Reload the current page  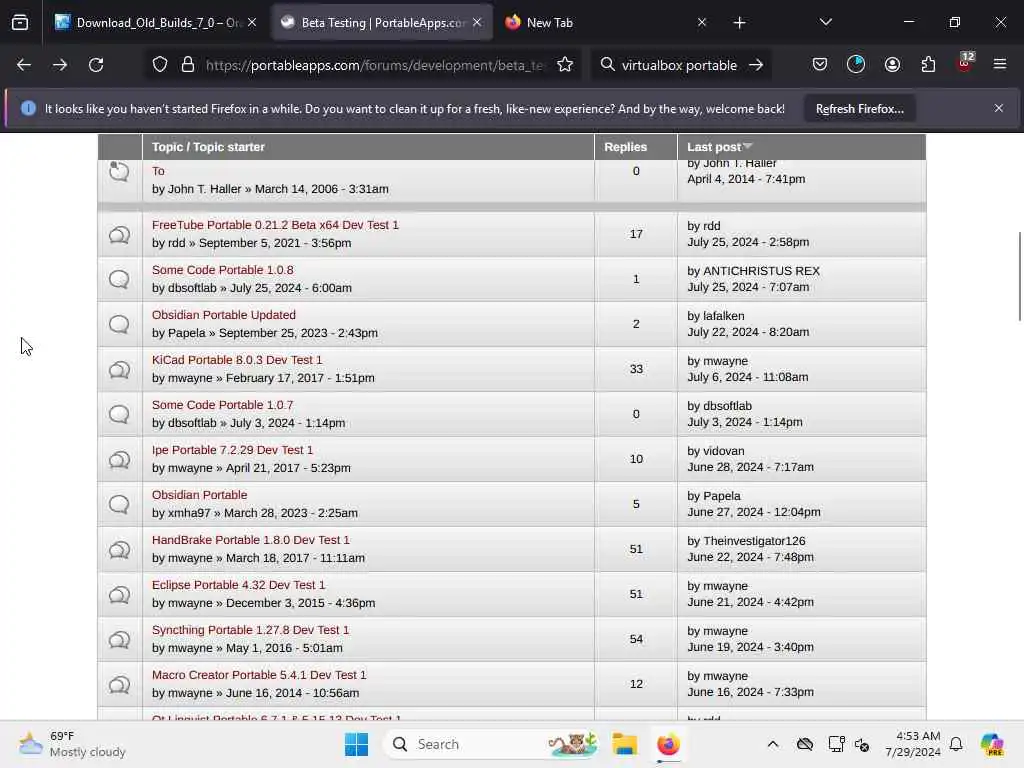(96, 65)
